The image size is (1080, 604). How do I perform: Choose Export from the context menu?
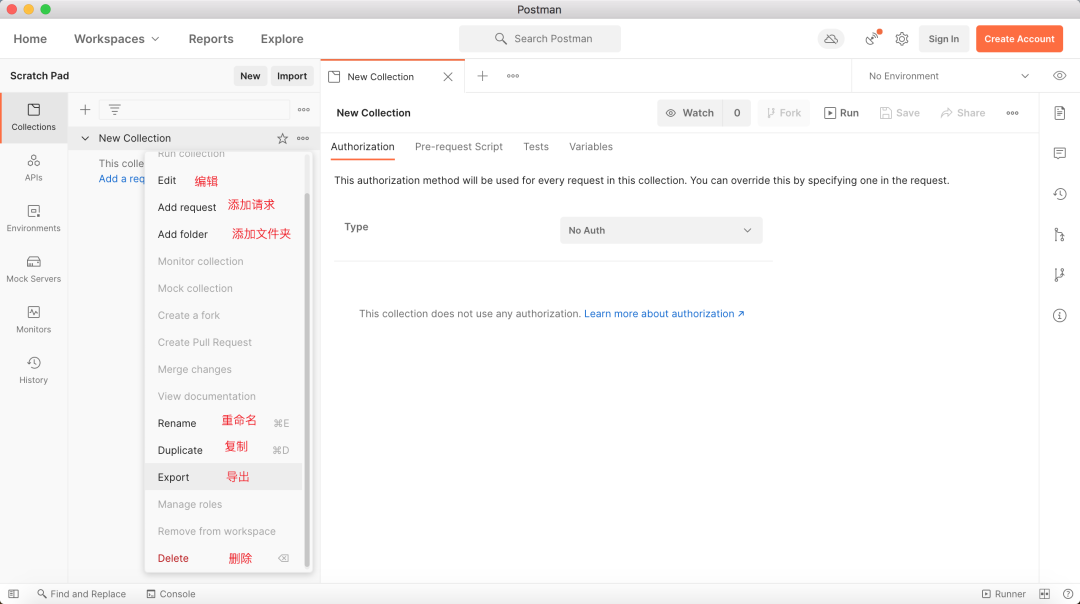(x=224, y=477)
